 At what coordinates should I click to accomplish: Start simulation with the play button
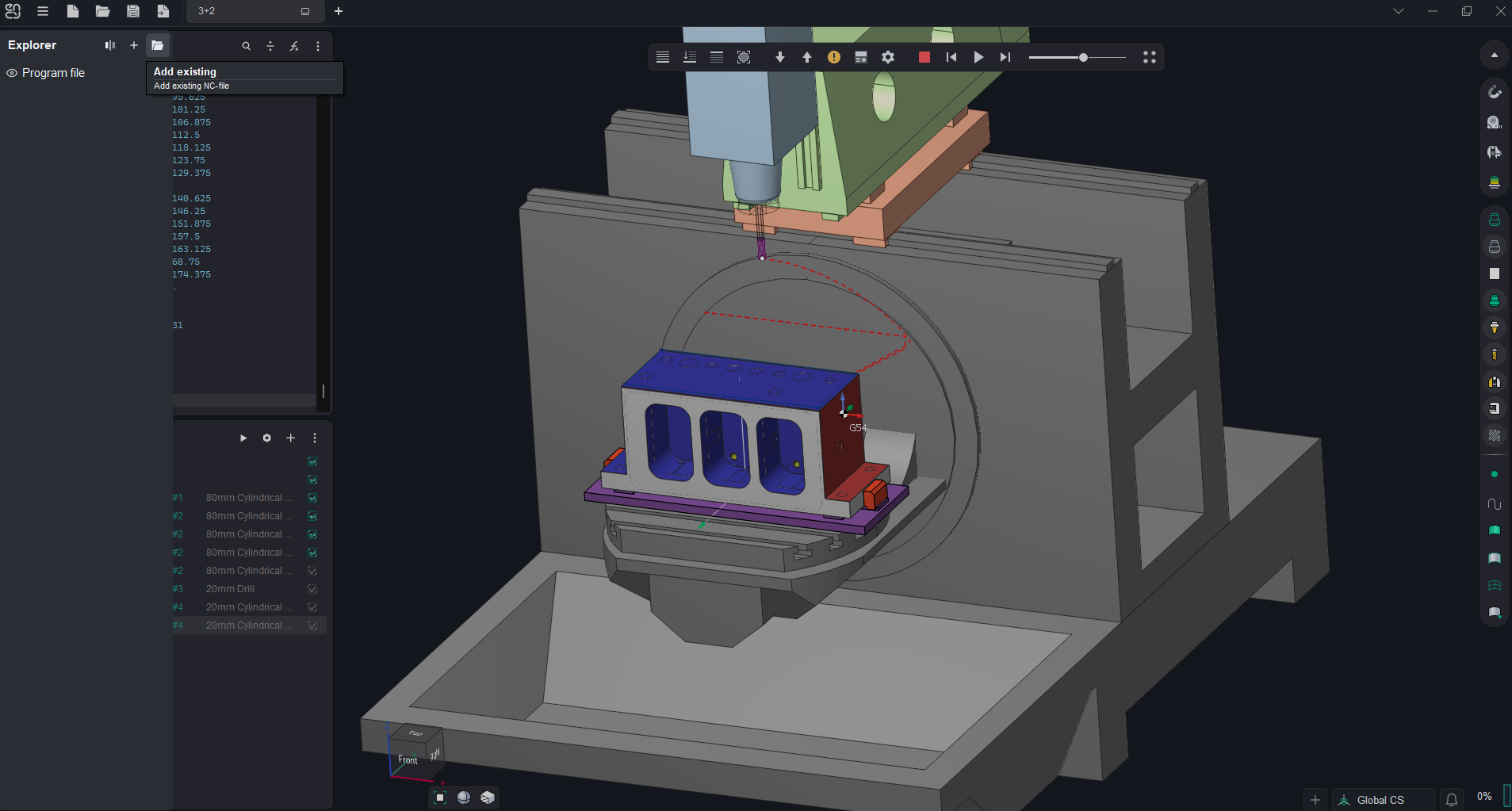978,57
